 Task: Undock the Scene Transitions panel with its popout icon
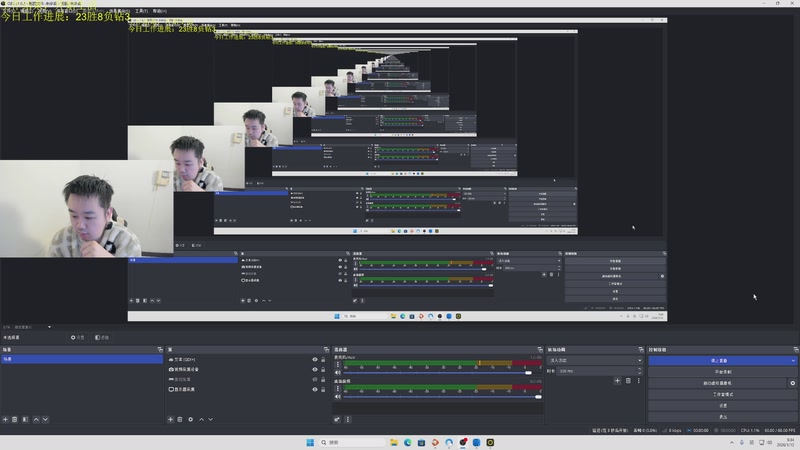641,349
